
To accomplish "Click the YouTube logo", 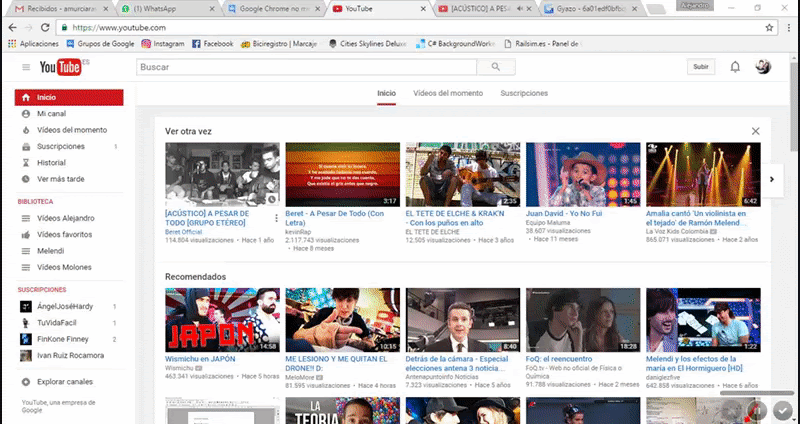I will (61, 67).
